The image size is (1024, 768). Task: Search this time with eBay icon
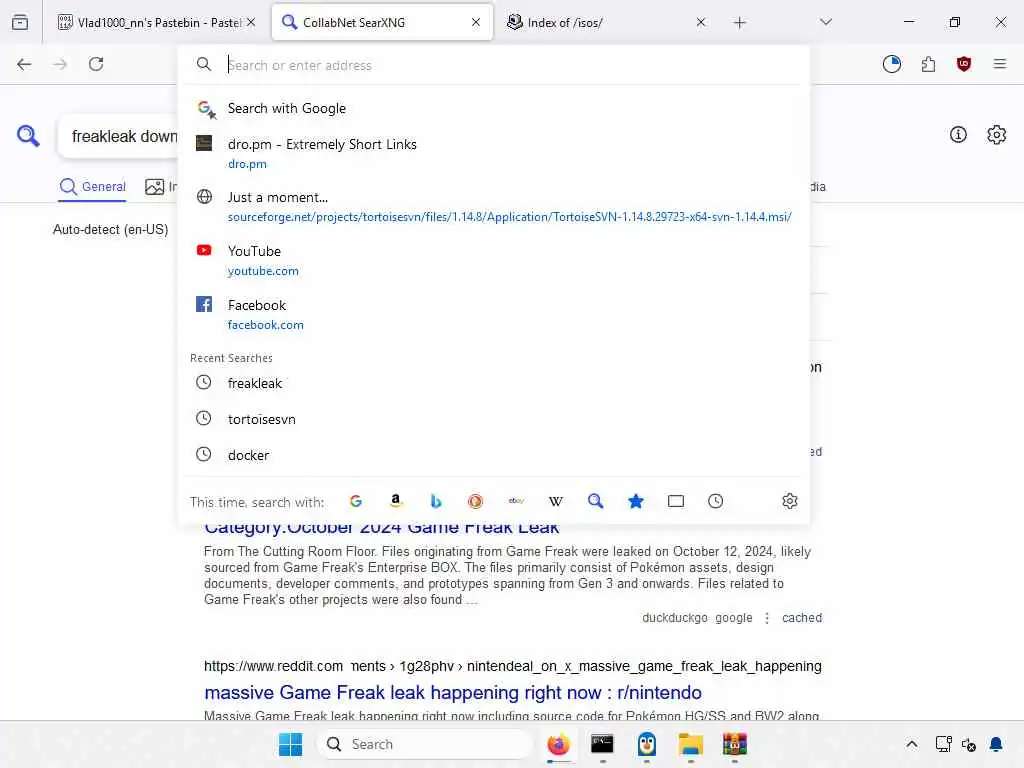[x=516, y=502]
